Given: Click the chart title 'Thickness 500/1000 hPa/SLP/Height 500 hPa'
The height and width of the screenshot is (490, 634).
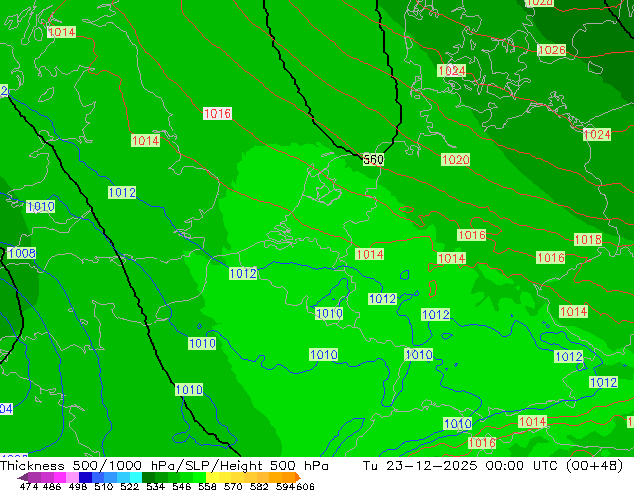Looking at the screenshot, I should [x=164, y=466].
